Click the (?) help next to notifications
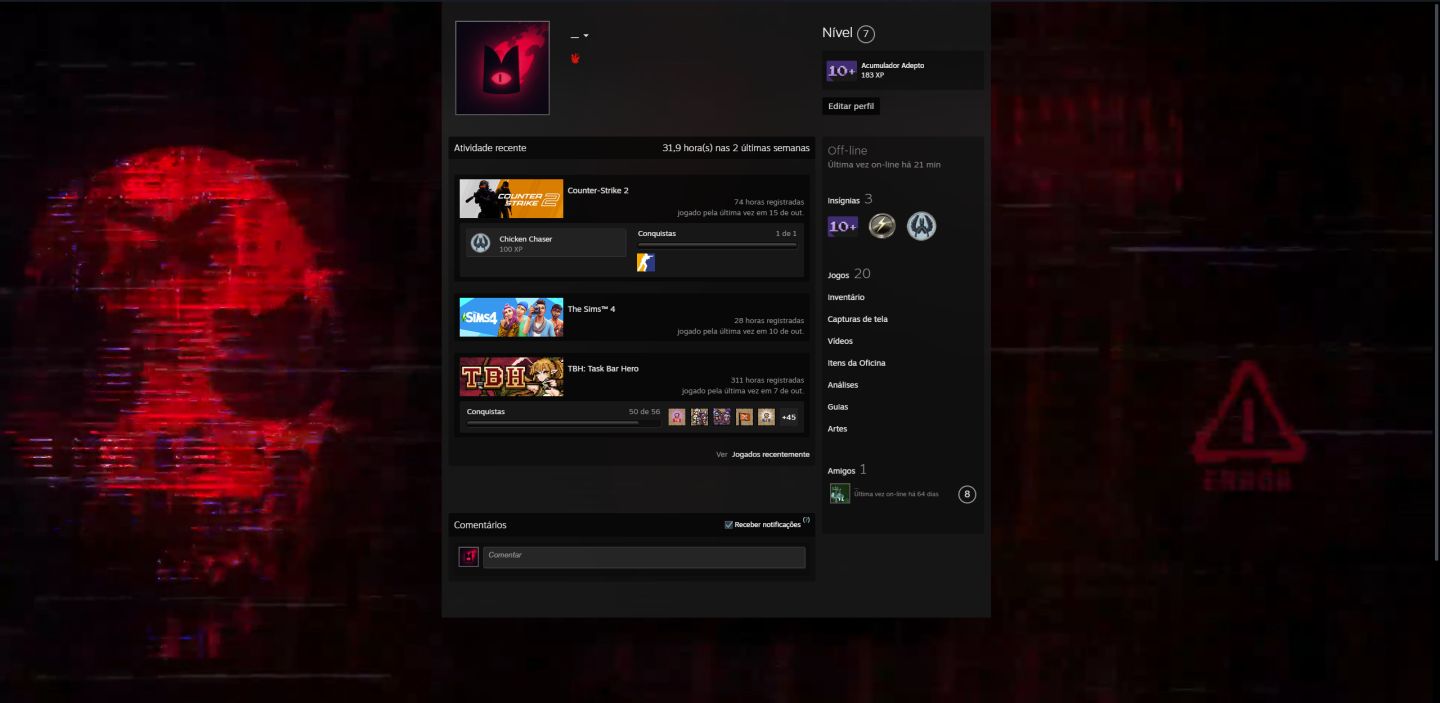The height and width of the screenshot is (703, 1440). [806, 521]
